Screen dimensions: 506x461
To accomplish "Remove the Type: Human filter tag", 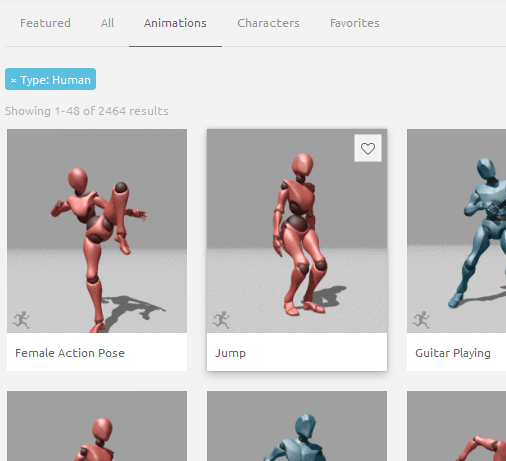I will click(14, 80).
